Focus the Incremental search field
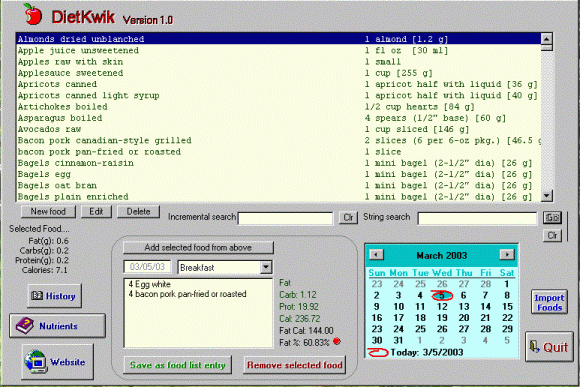Viewport: 580px width, 387px height. pos(285,218)
